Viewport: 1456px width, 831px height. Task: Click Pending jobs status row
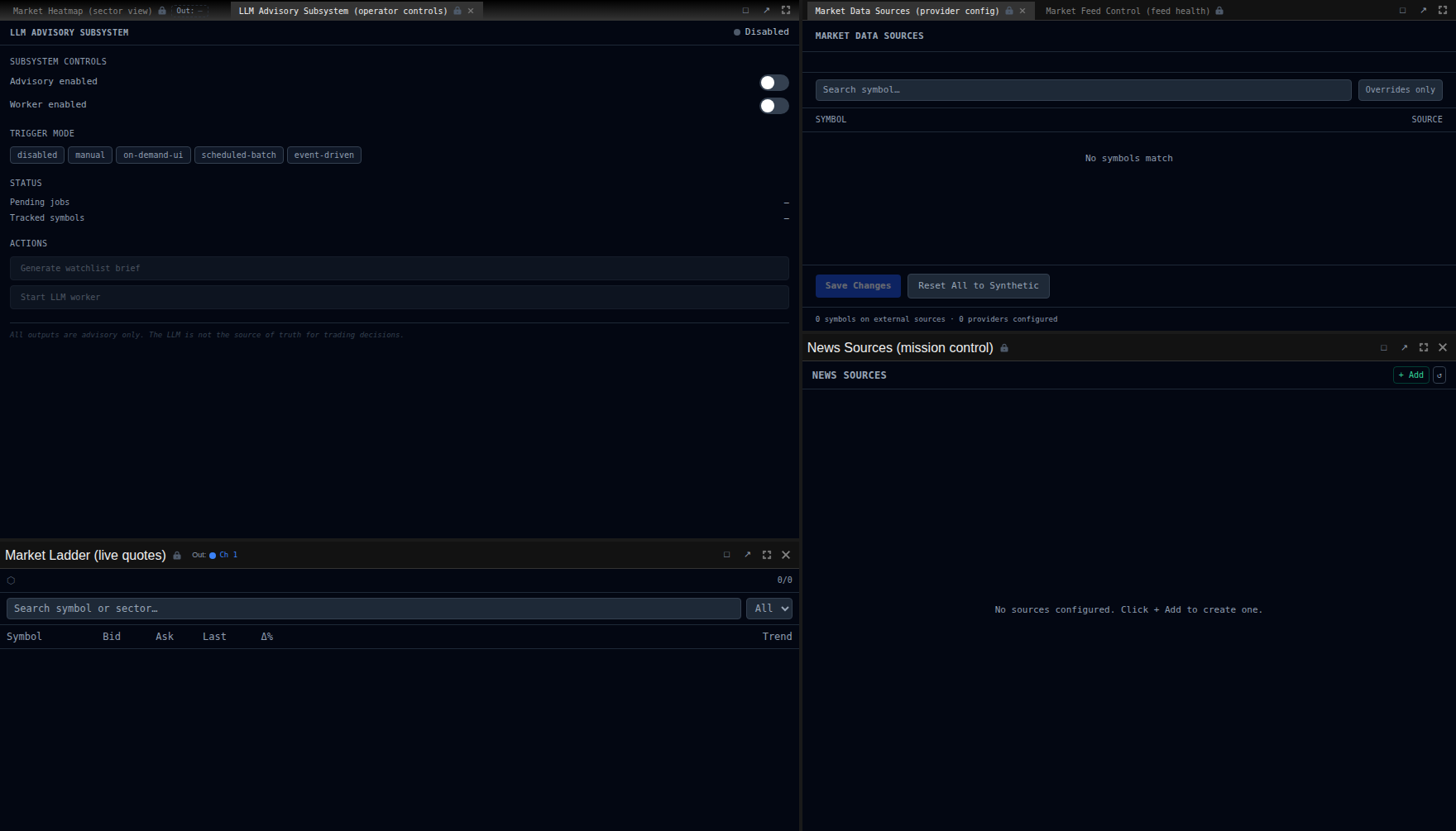[400, 203]
